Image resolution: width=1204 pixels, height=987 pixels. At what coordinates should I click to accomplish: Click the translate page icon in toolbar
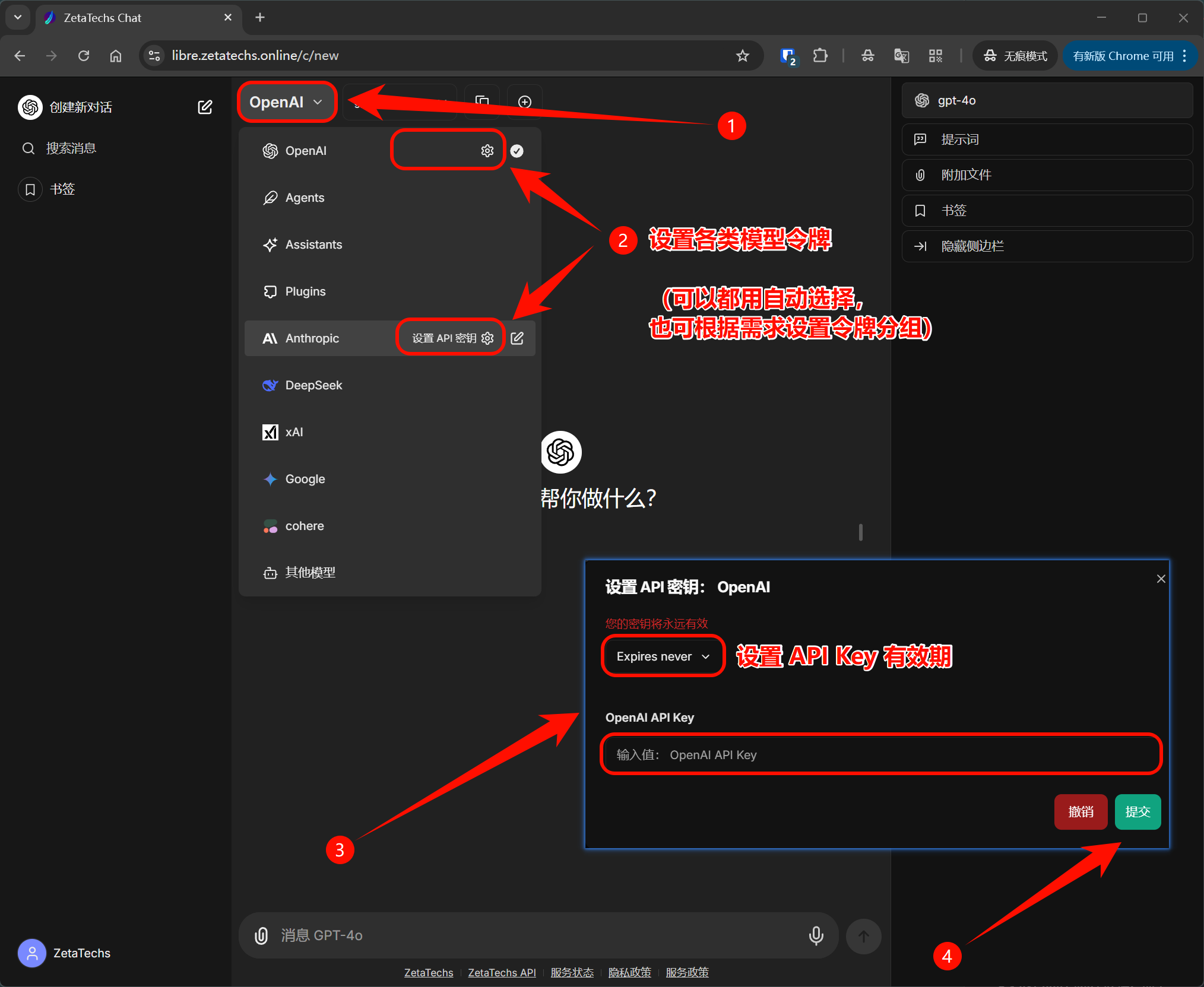[x=901, y=56]
